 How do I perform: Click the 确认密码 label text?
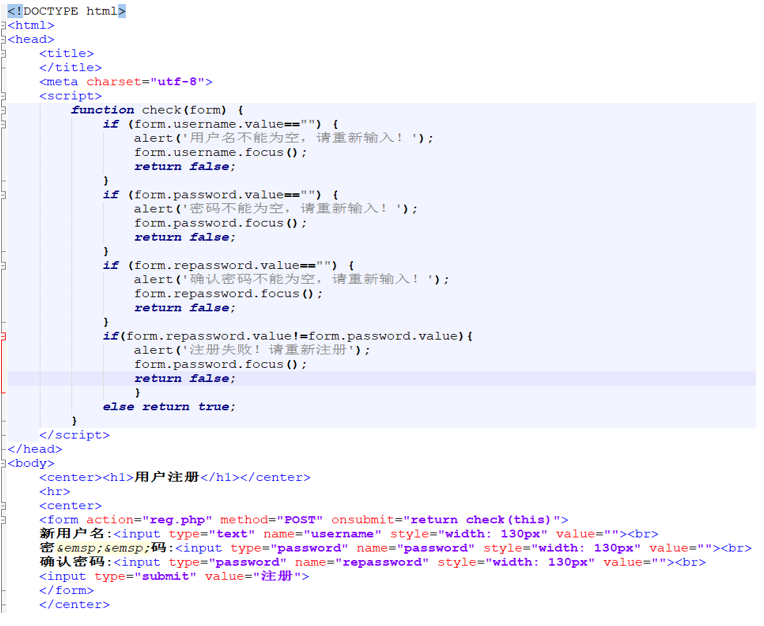coord(72,562)
